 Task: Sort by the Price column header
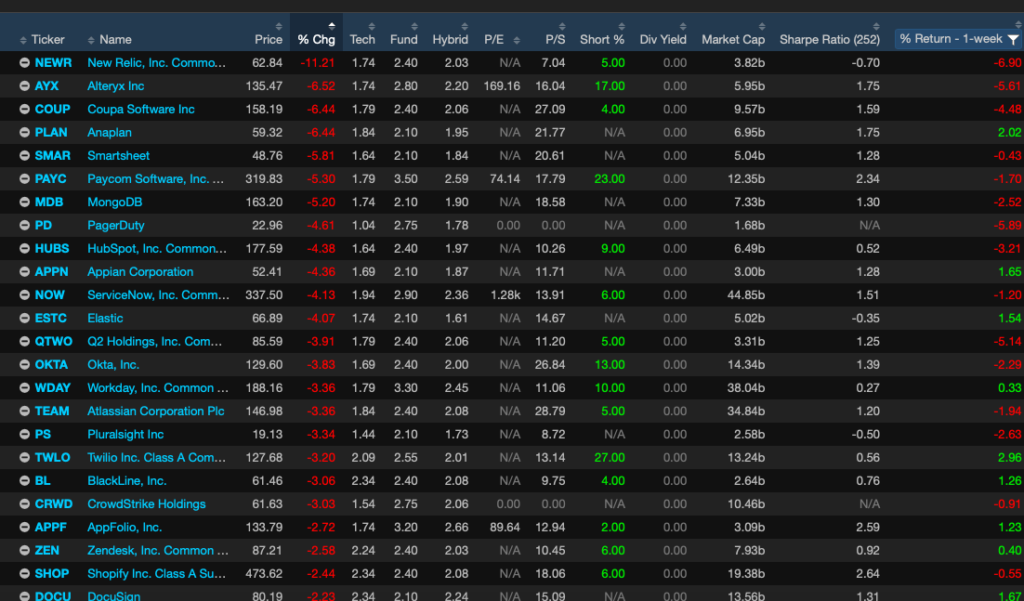268,40
